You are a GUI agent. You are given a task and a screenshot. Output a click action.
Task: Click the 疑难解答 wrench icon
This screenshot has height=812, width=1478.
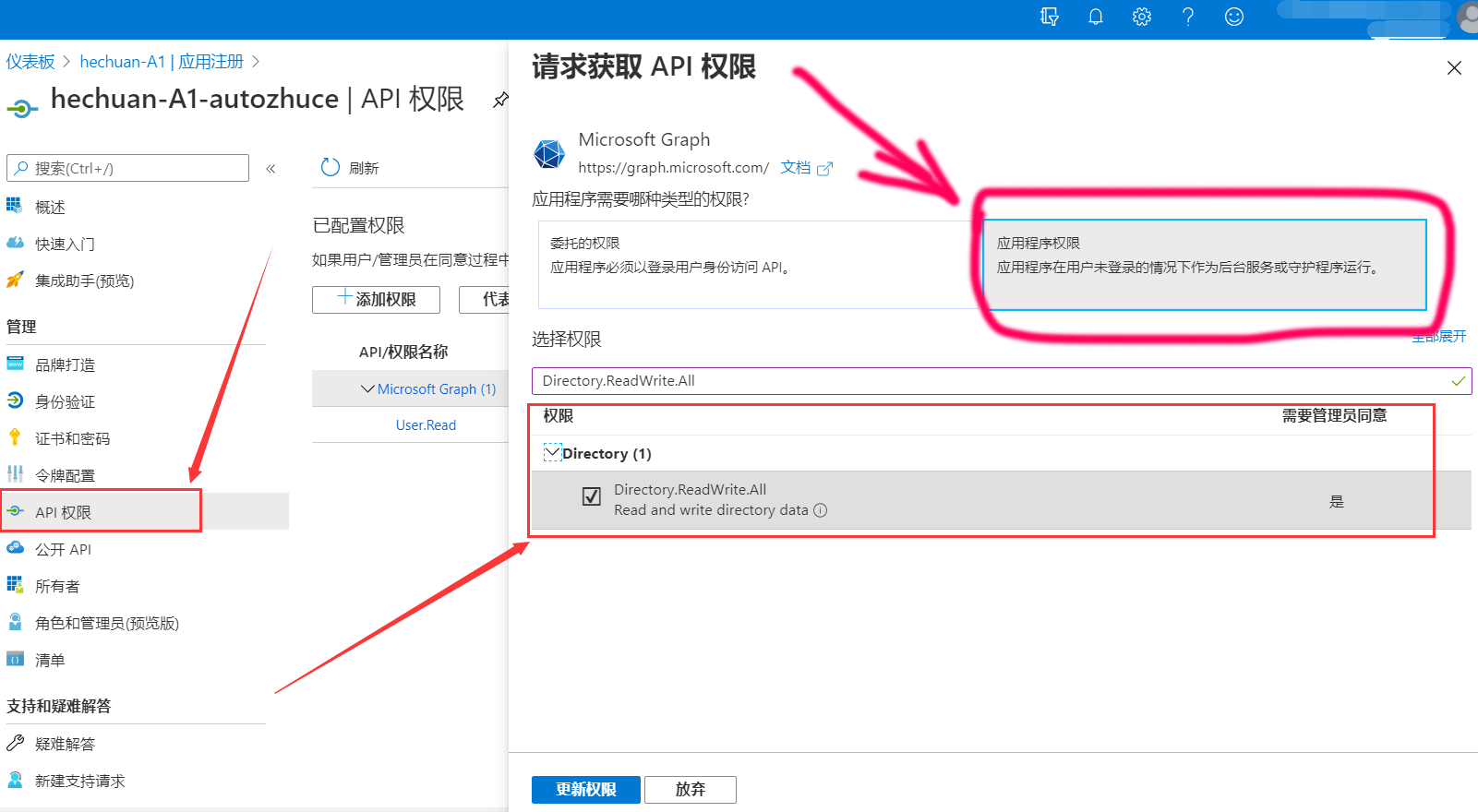(x=15, y=743)
